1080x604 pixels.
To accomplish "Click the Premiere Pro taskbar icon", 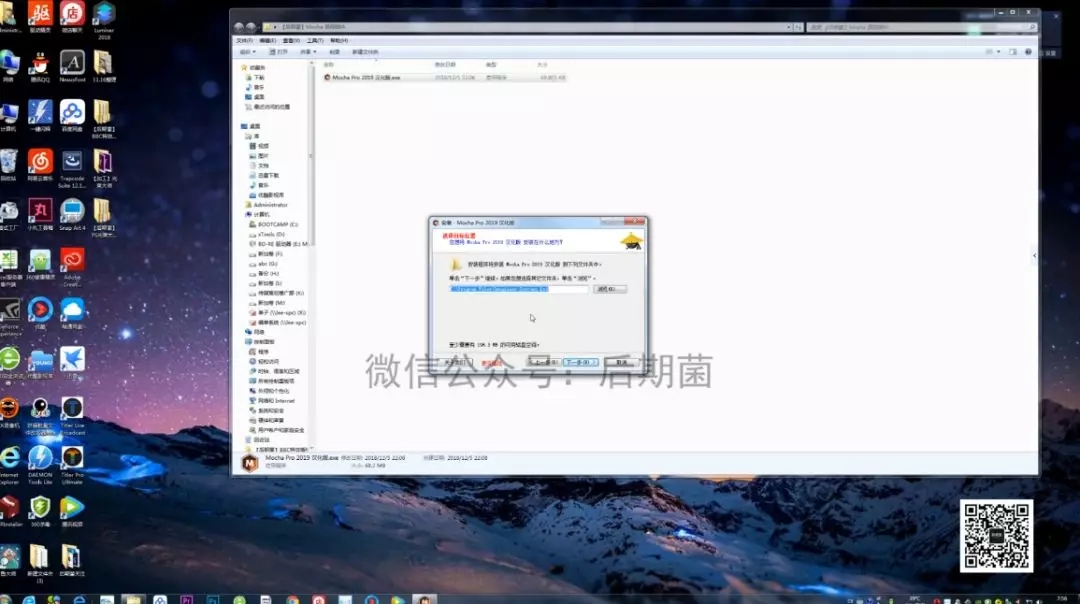I will tap(187, 599).
